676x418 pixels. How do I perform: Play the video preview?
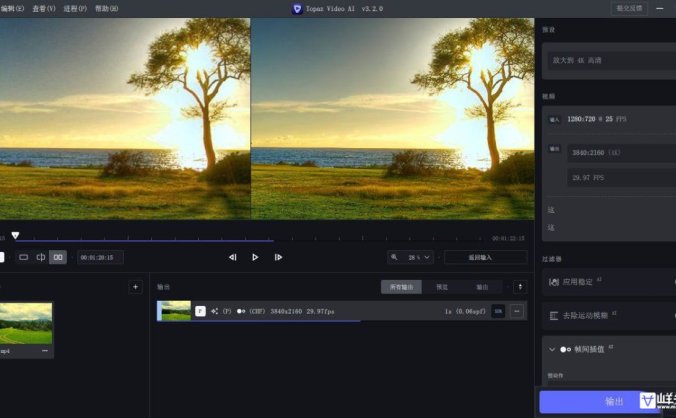coord(255,257)
